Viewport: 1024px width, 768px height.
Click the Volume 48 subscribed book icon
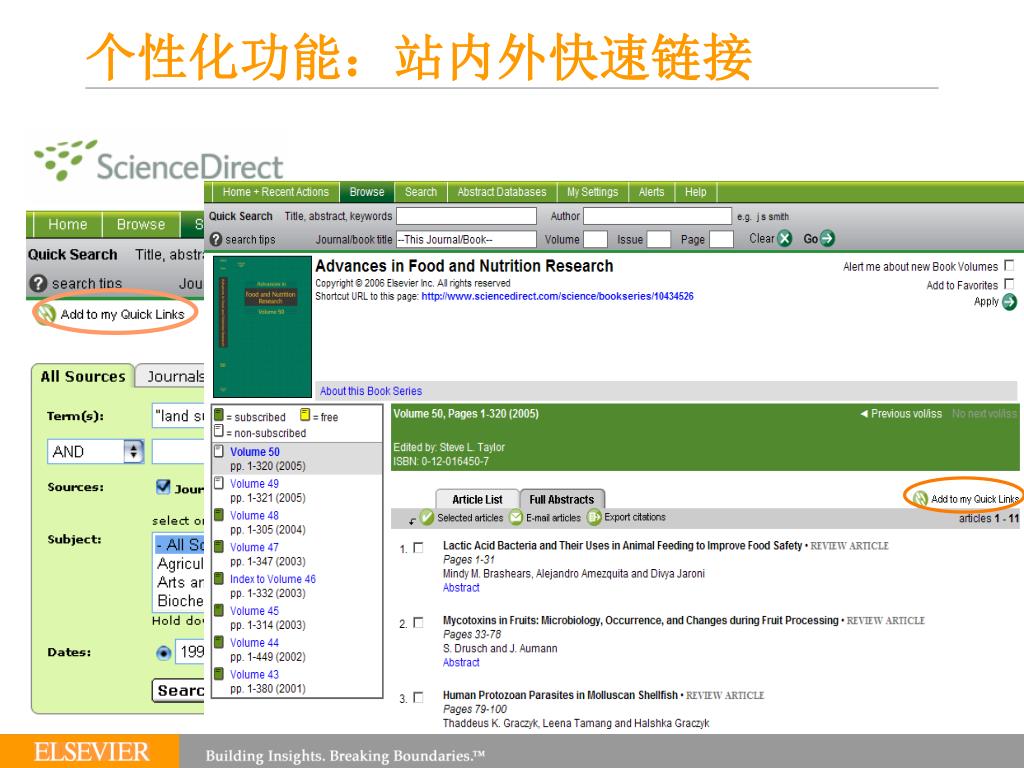pyautogui.click(x=219, y=515)
